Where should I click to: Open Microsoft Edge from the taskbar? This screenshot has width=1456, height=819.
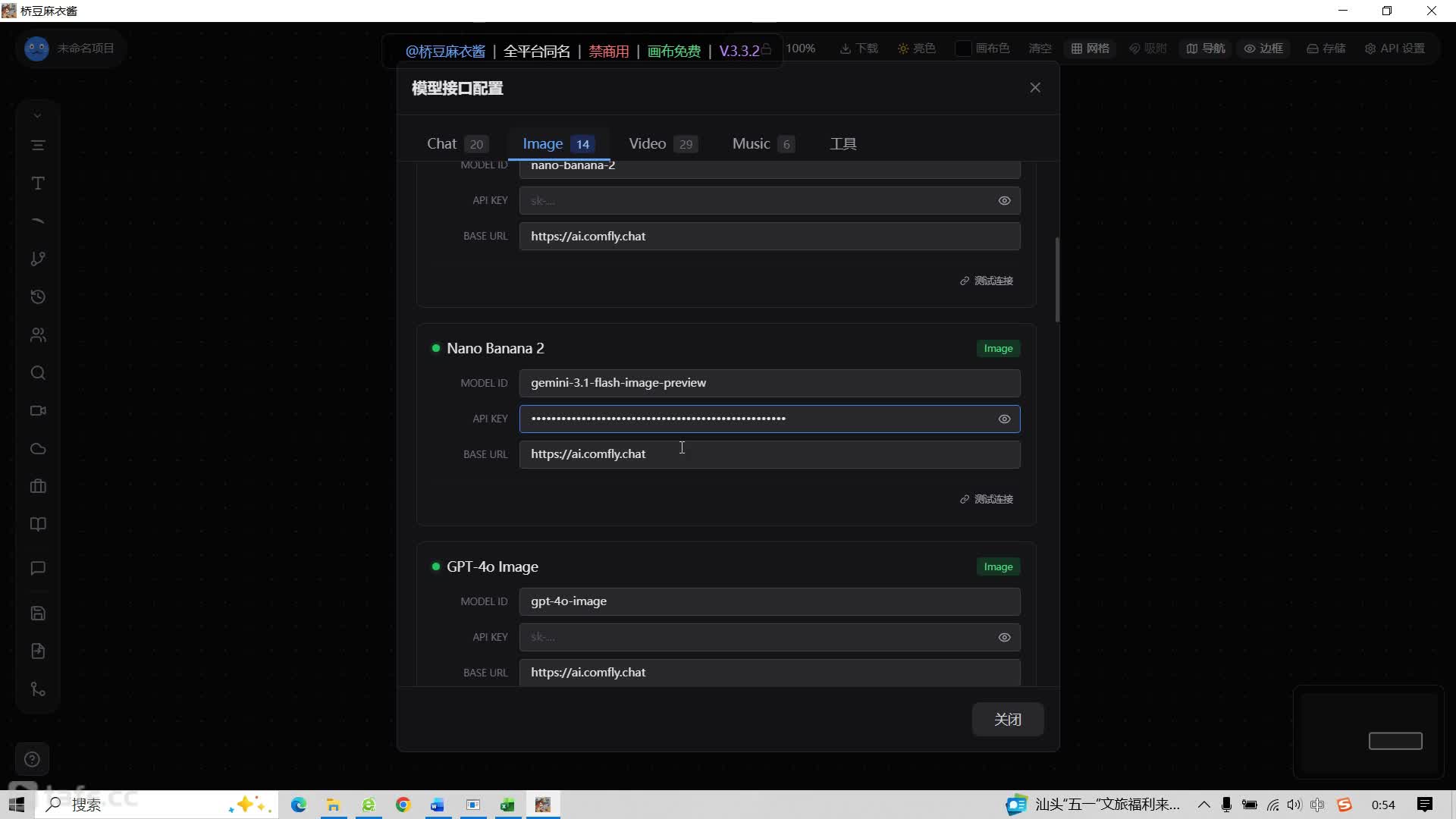coord(299,805)
